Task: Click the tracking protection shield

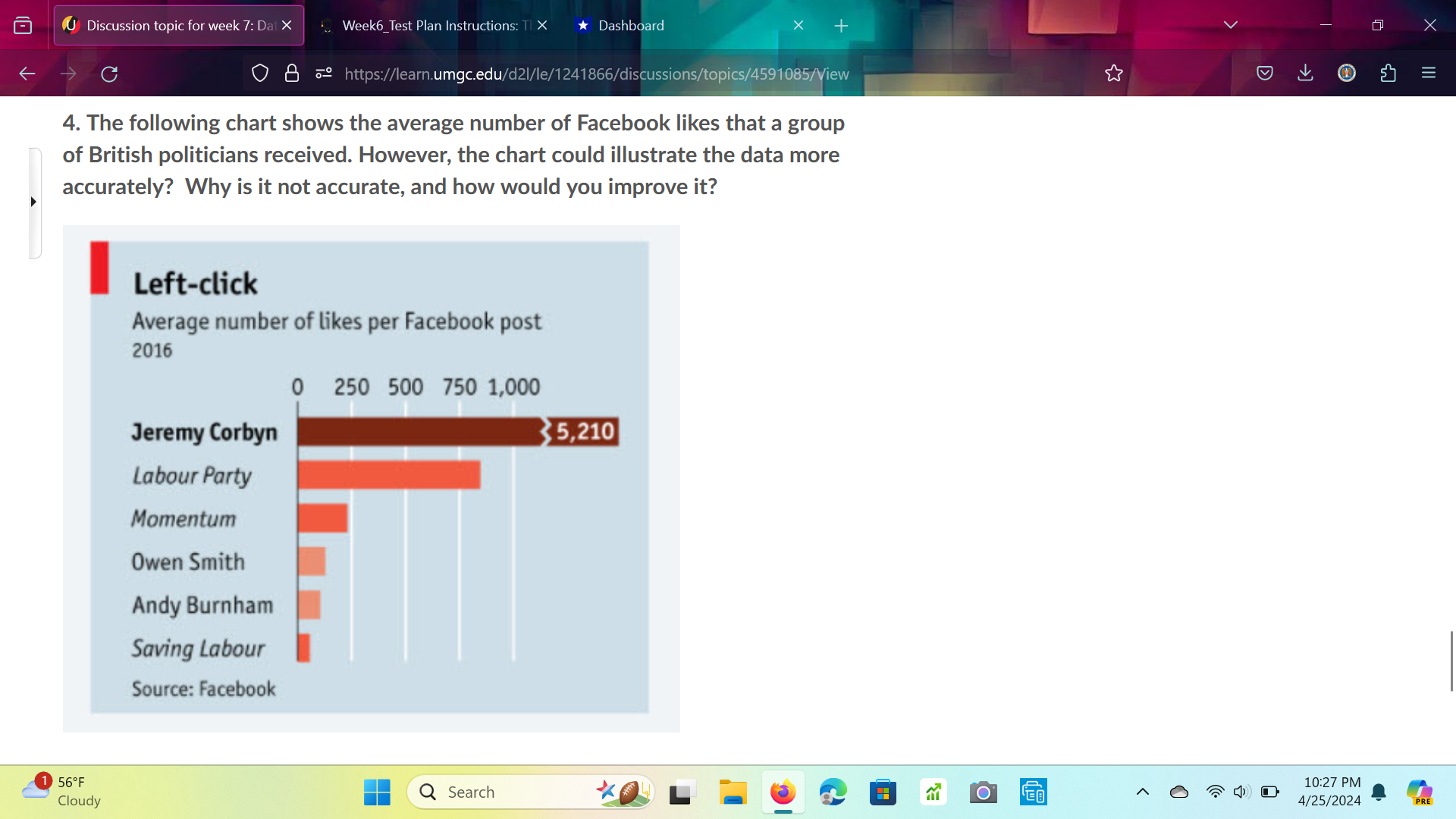Action: (260, 73)
